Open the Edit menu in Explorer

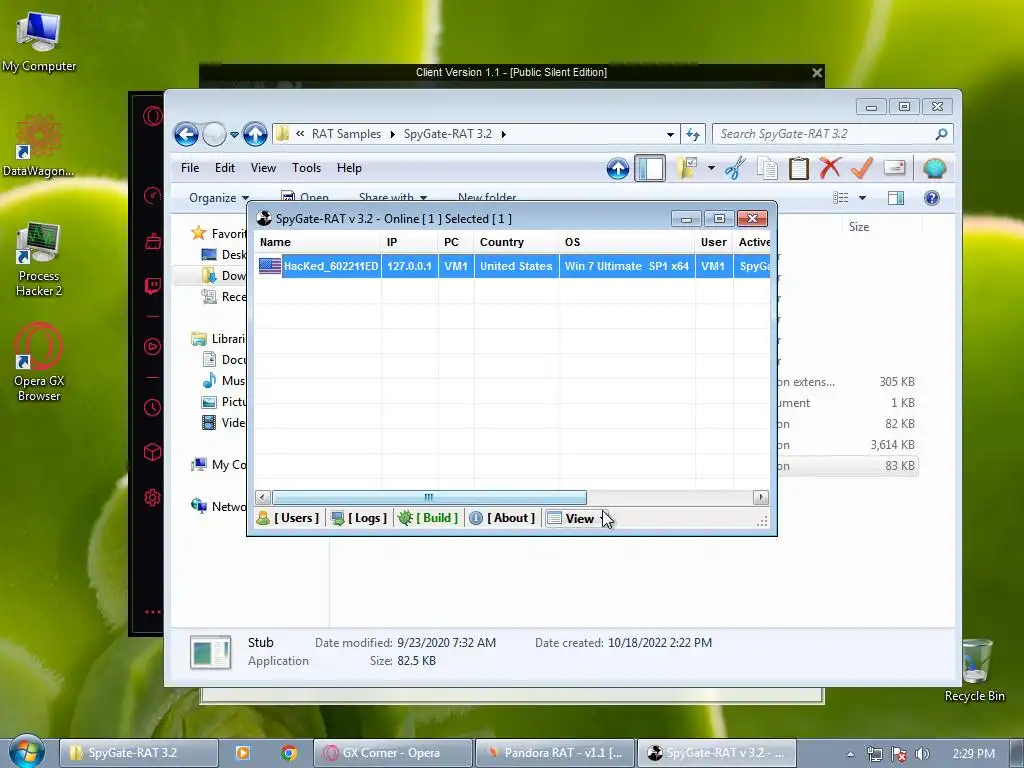point(225,168)
